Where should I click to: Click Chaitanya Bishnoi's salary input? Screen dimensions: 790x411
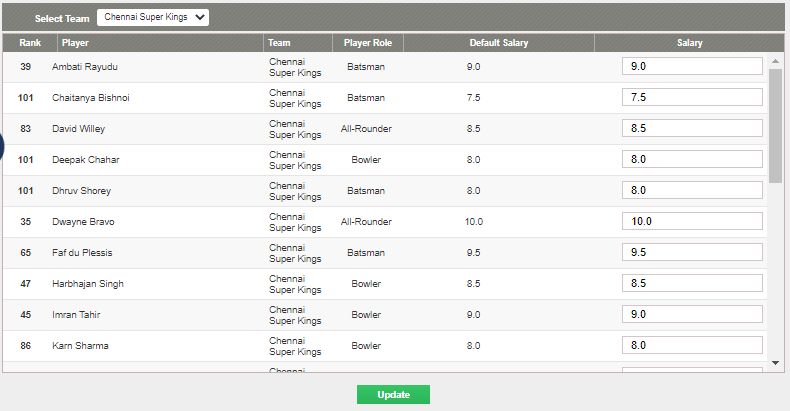[692, 97]
